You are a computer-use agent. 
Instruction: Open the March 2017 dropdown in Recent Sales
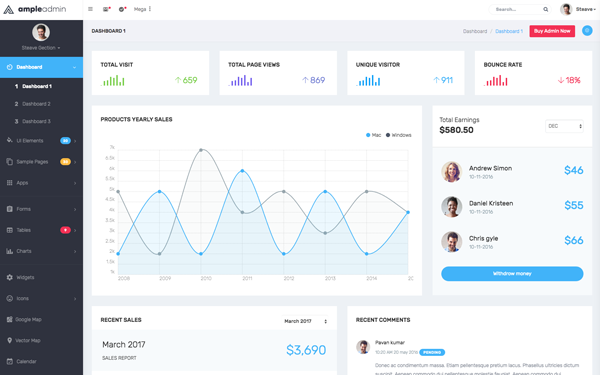pos(305,321)
